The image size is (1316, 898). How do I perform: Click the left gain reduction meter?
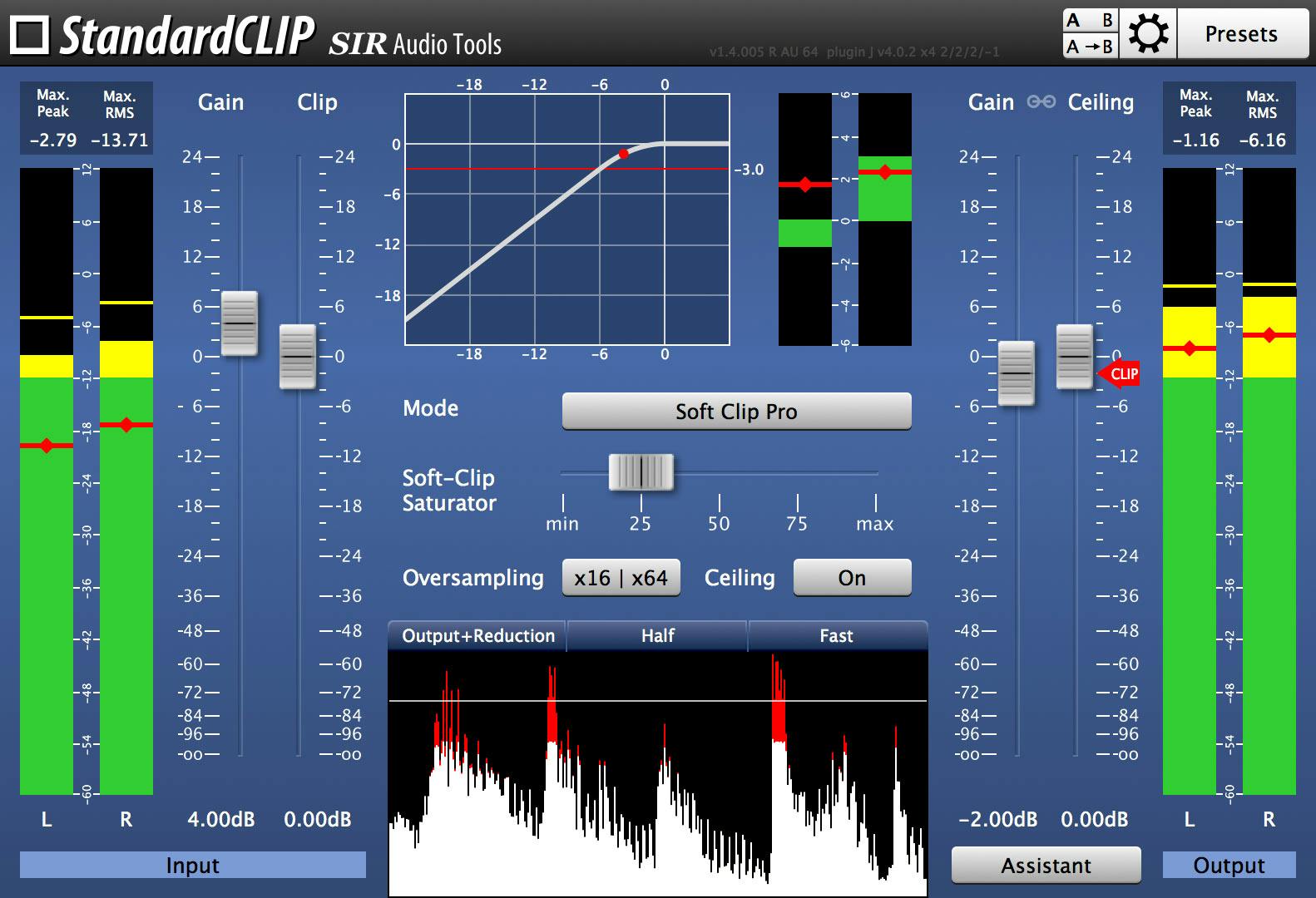tap(805, 220)
